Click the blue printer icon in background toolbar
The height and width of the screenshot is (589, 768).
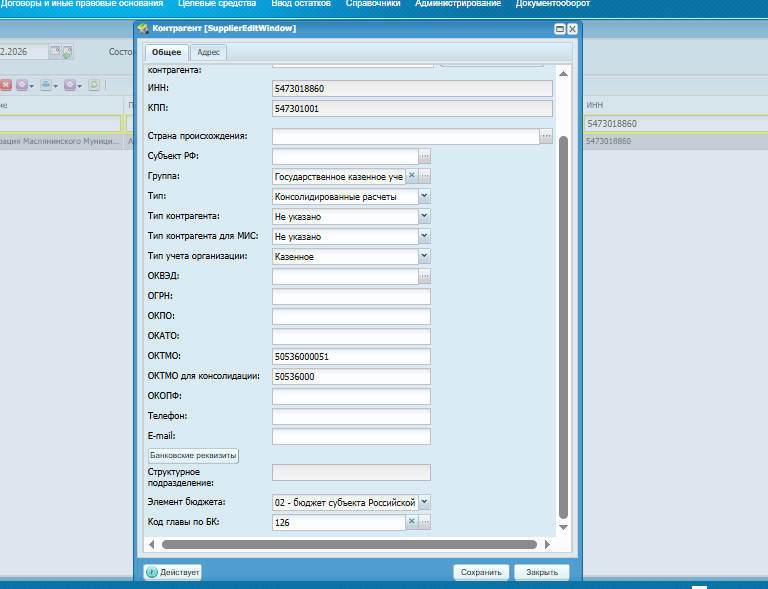(x=46, y=85)
